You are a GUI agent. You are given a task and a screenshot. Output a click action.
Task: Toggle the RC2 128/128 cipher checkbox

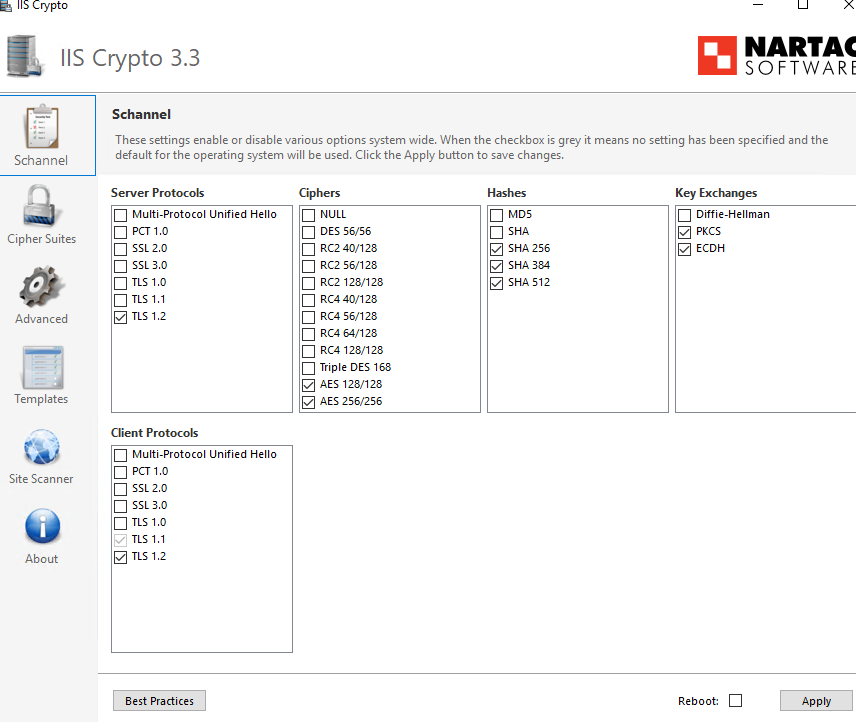point(308,283)
